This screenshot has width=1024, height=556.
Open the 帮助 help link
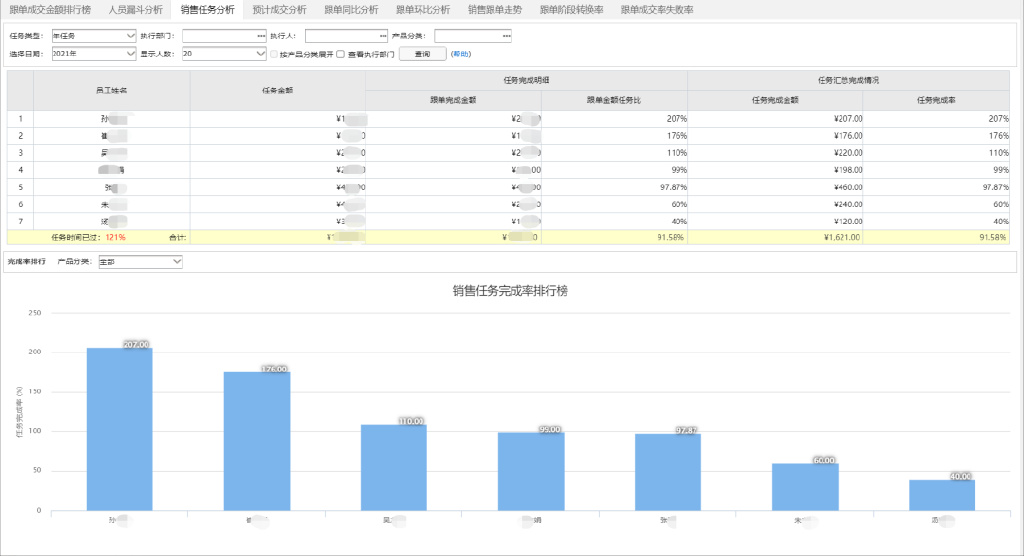point(460,54)
